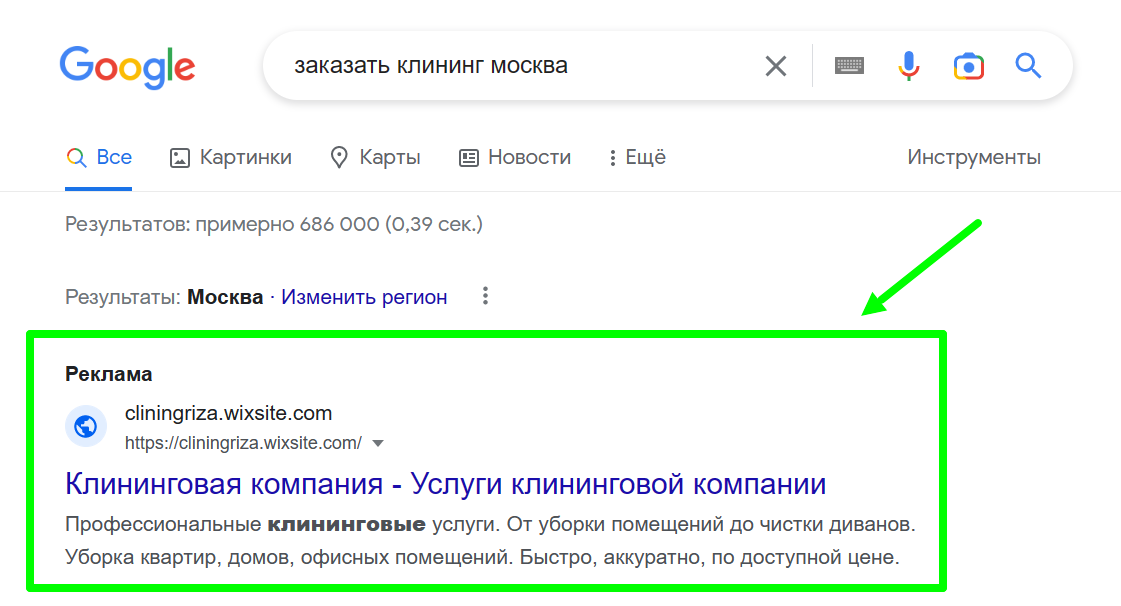The height and width of the screenshot is (606, 1121).
Task: Open the on-screen keyboard icon
Action: (x=849, y=66)
